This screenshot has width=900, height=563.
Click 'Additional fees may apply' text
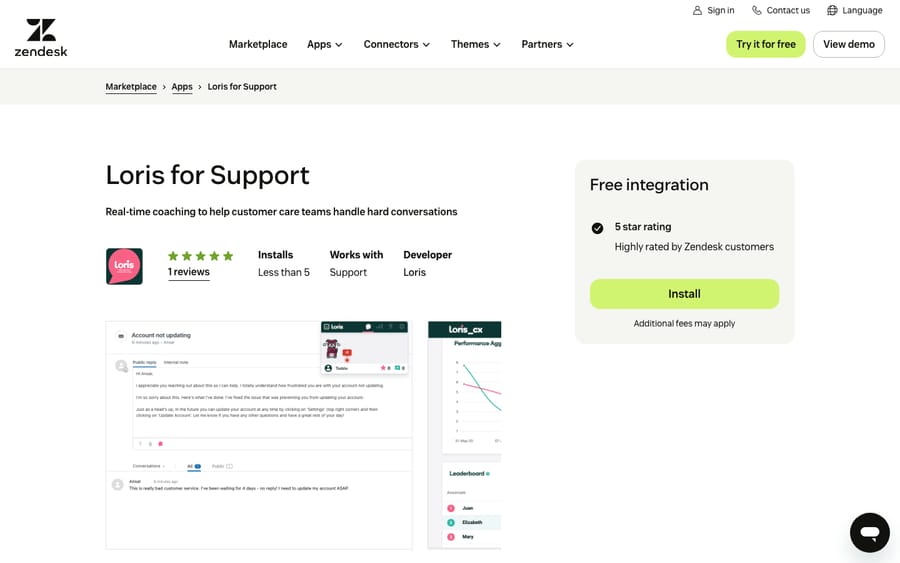pos(684,324)
